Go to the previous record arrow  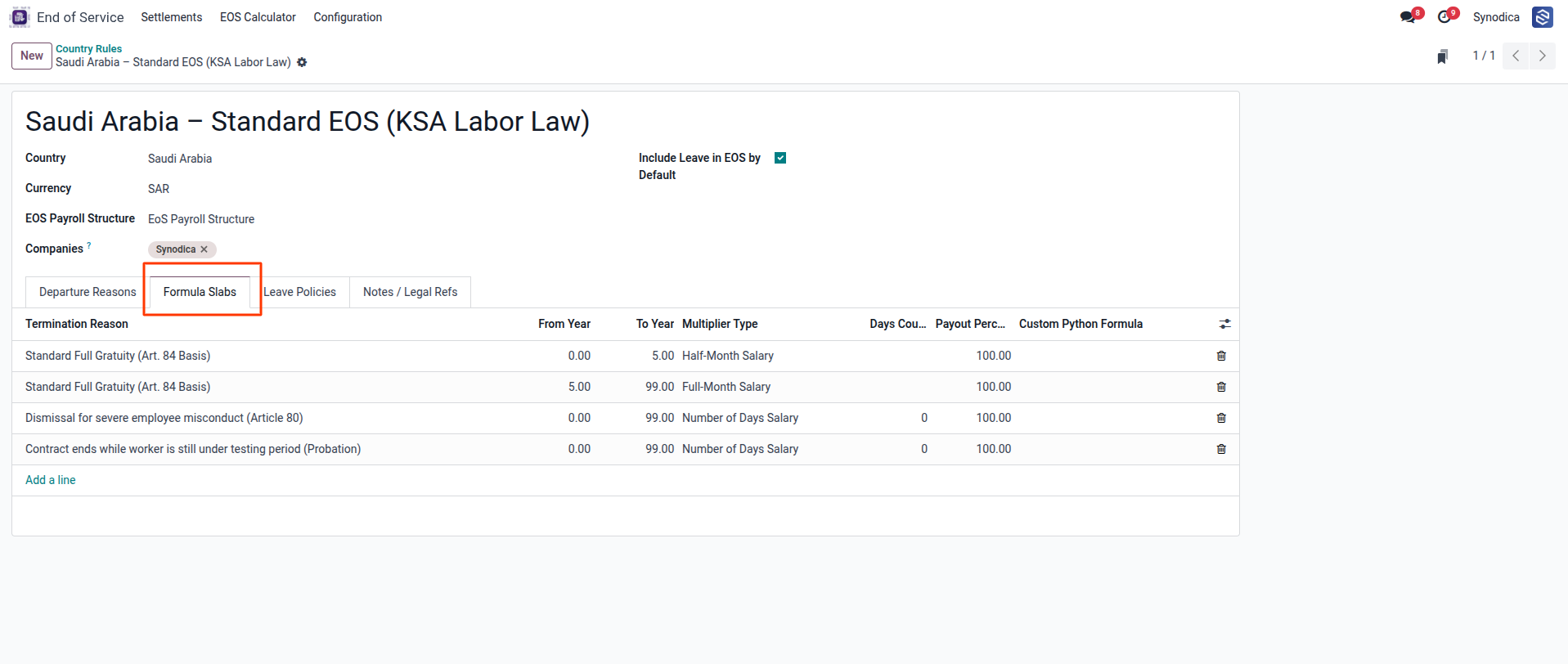[1516, 56]
